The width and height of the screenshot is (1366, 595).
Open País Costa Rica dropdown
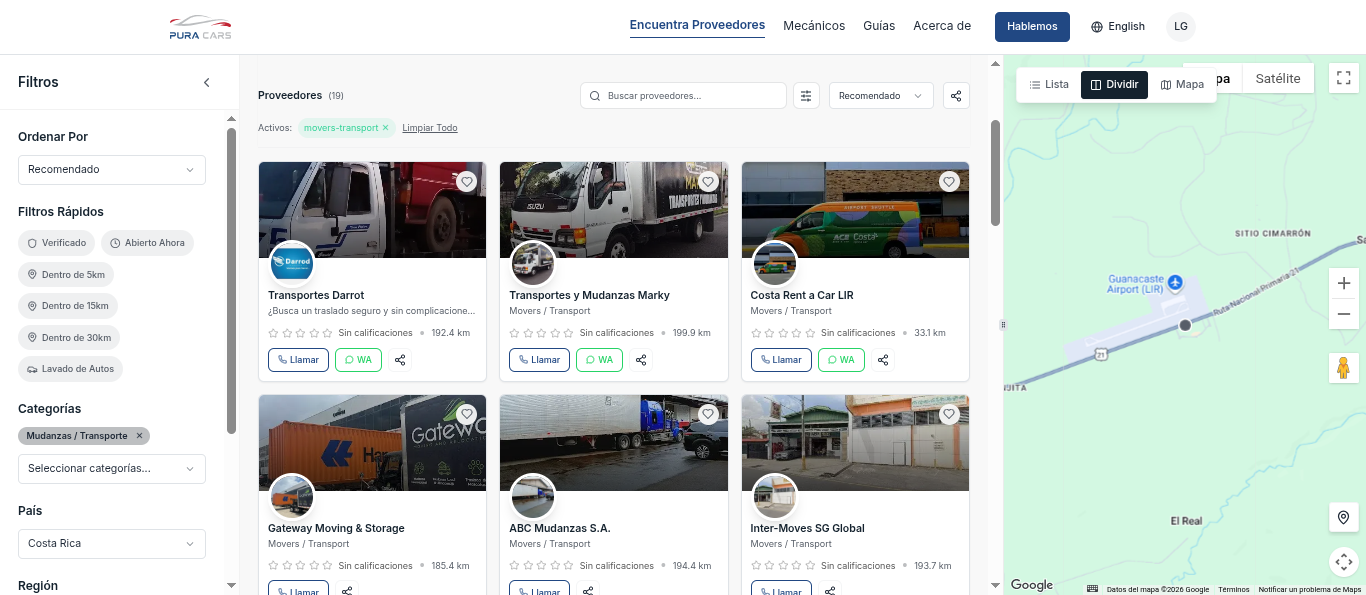coord(112,543)
